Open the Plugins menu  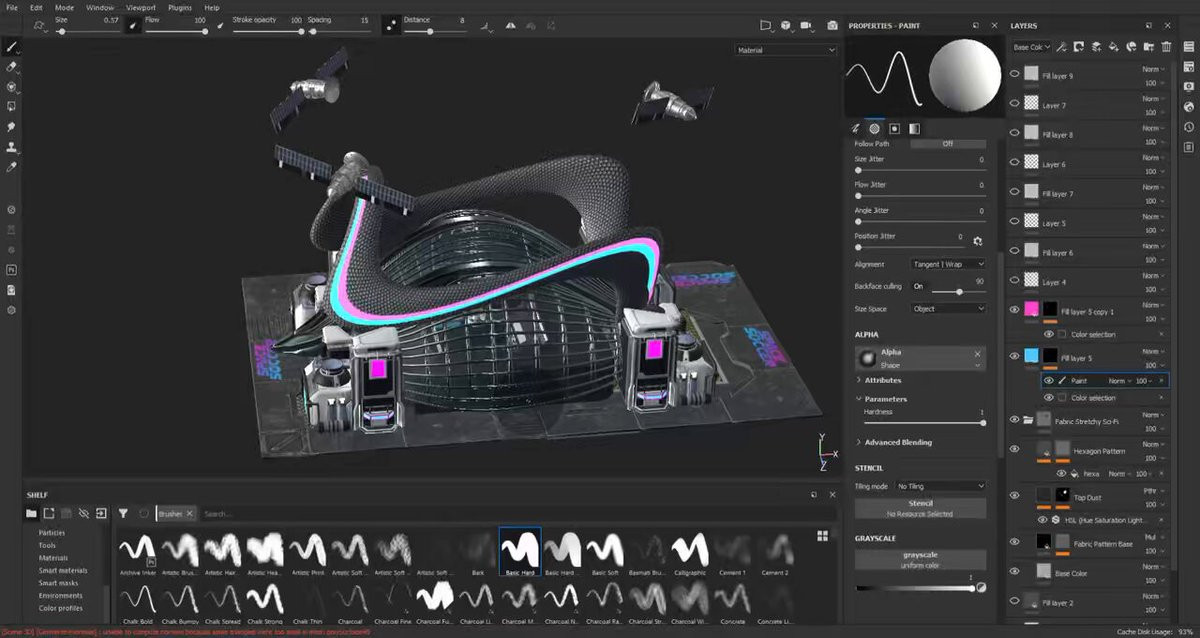180,7
